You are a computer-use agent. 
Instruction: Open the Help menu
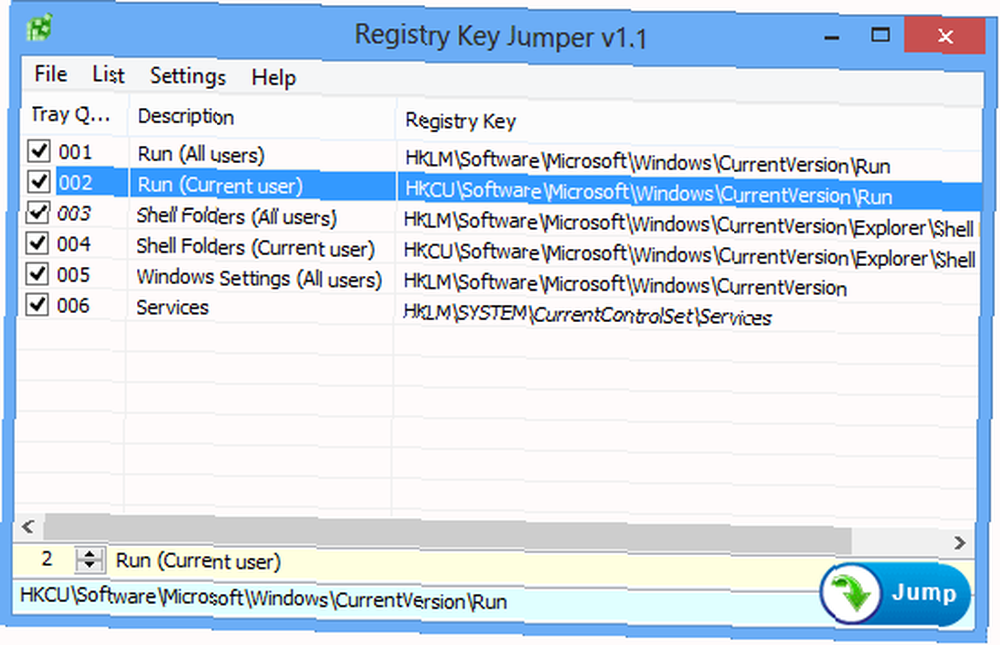pos(274,78)
